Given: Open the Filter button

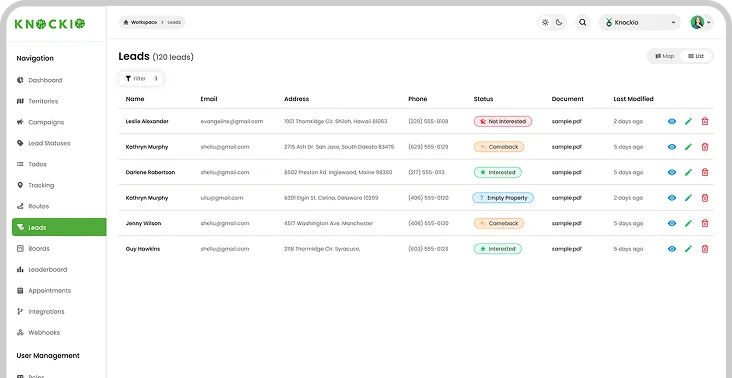Looking at the screenshot, I should point(141,79).
